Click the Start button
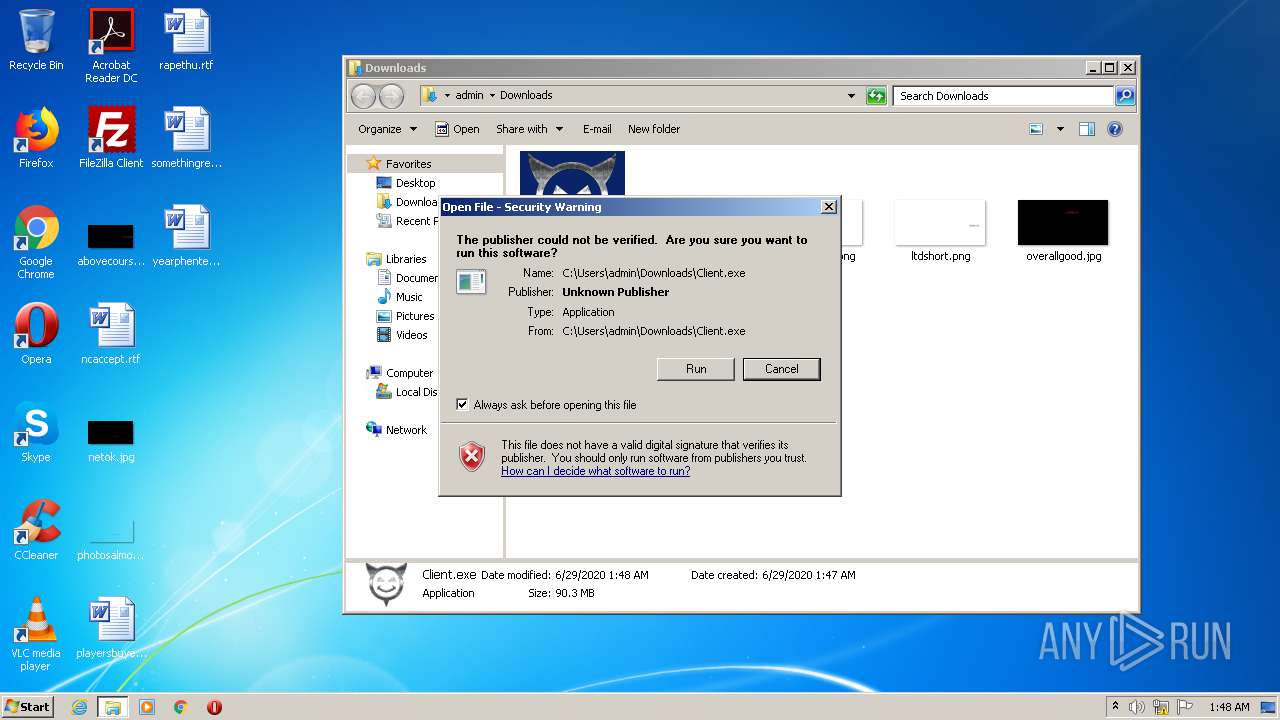Image resolution: width=1280 pixels, height=720 pixels. [27, 707]
